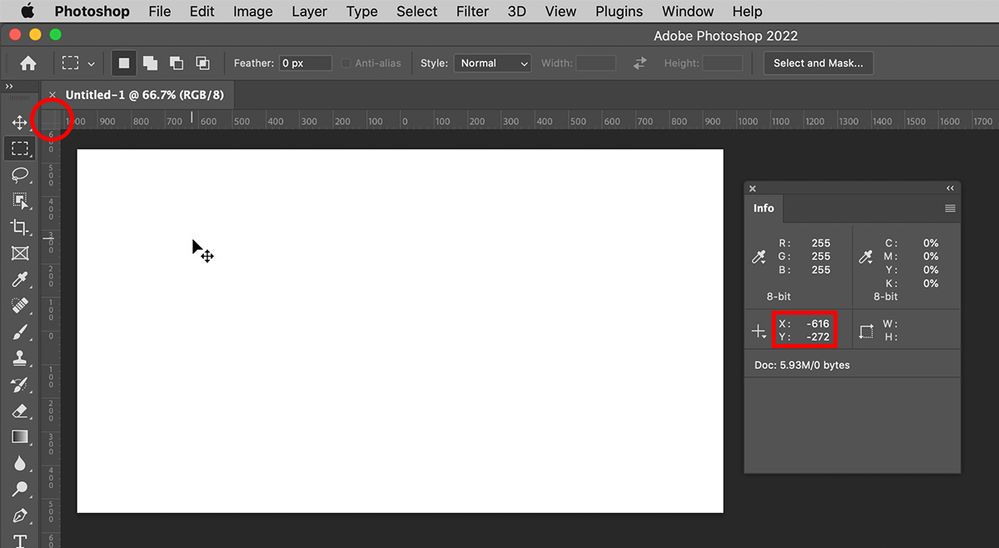Select the Spot Healing Brush tool
The image size is (999, 548).
coord(20,305)
